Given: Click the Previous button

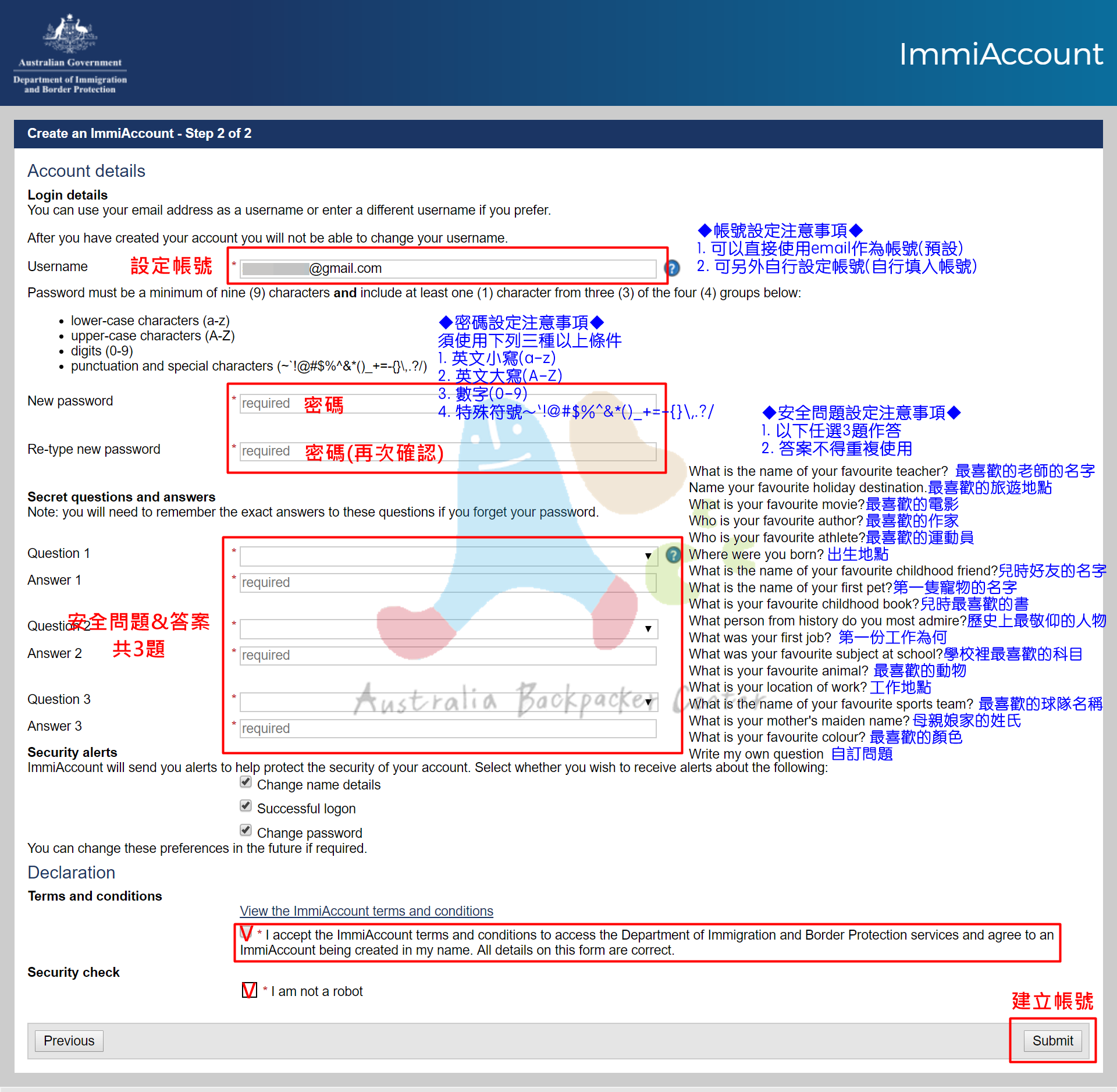Looking at the screenshot, I should tap(69, 1041).
